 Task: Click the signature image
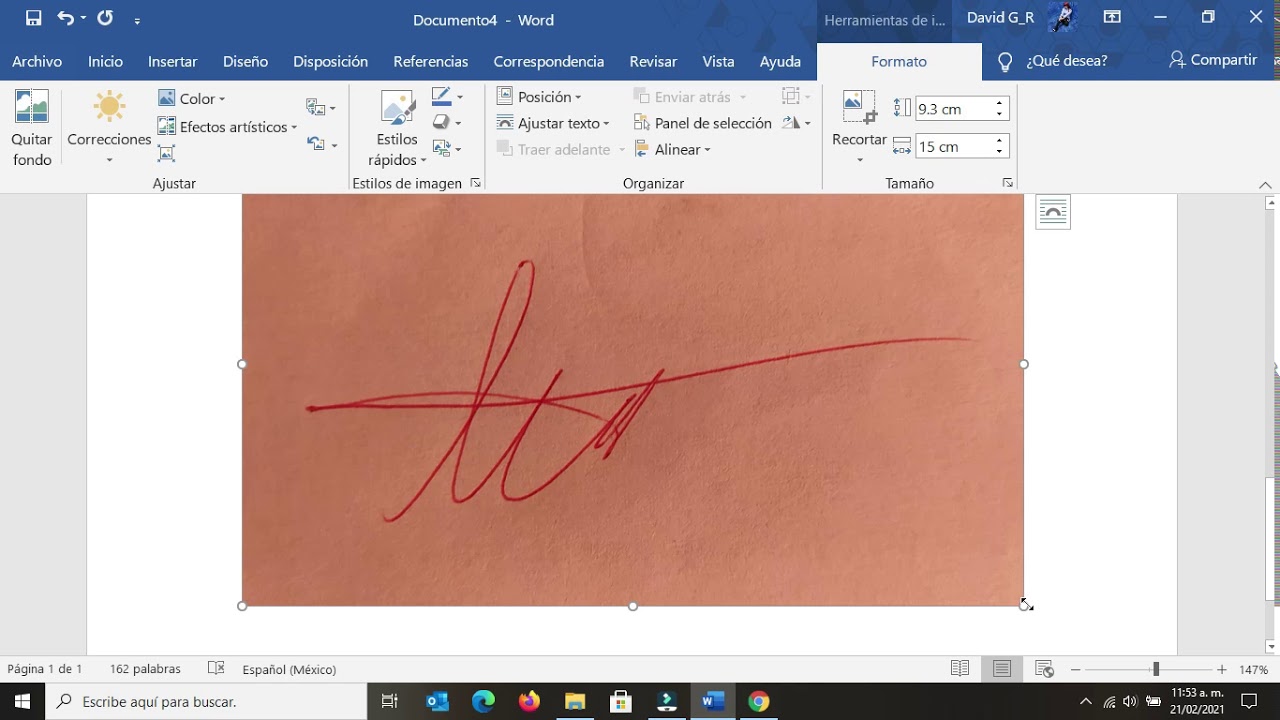[633, 400]
